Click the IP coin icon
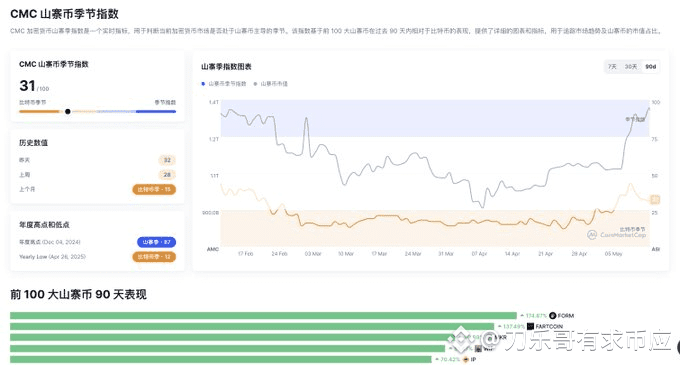 pos(466,359)
